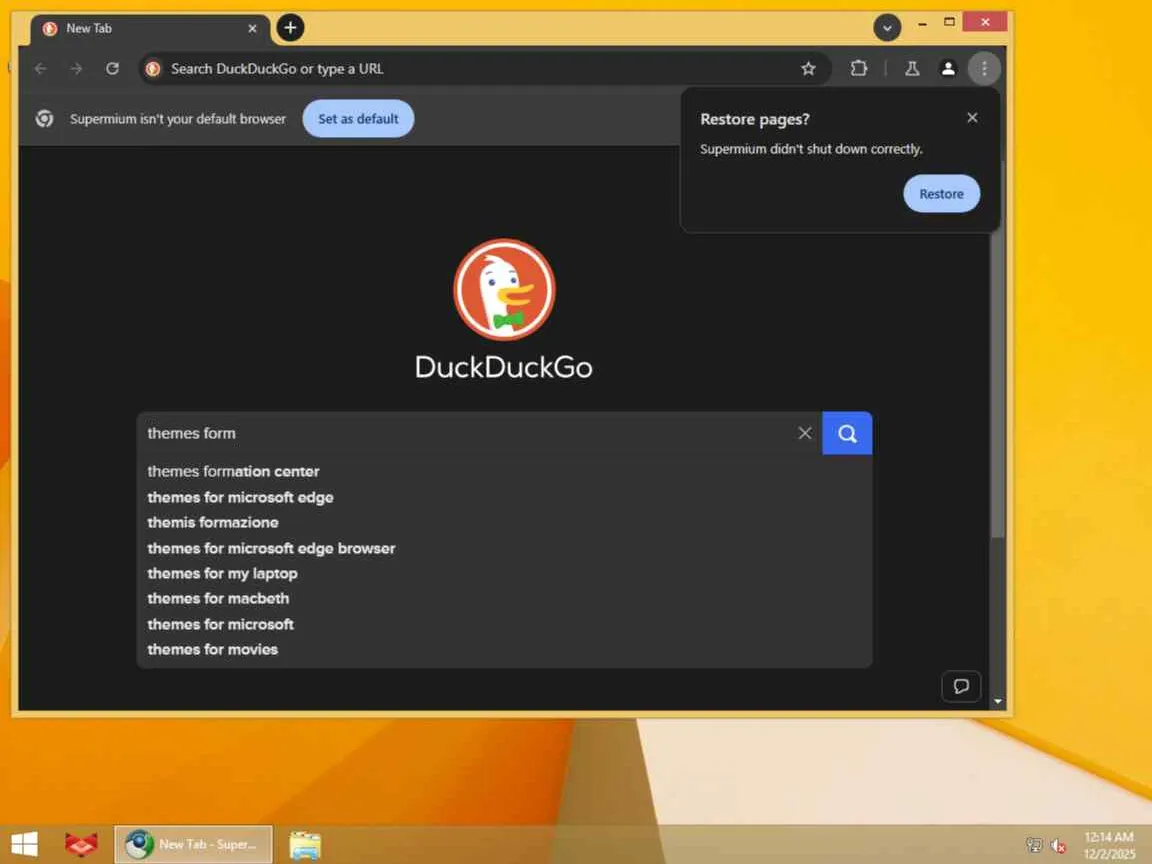Reload the page with refresh icon
This screenshot has width=1152, height=864.
point(112,68)
